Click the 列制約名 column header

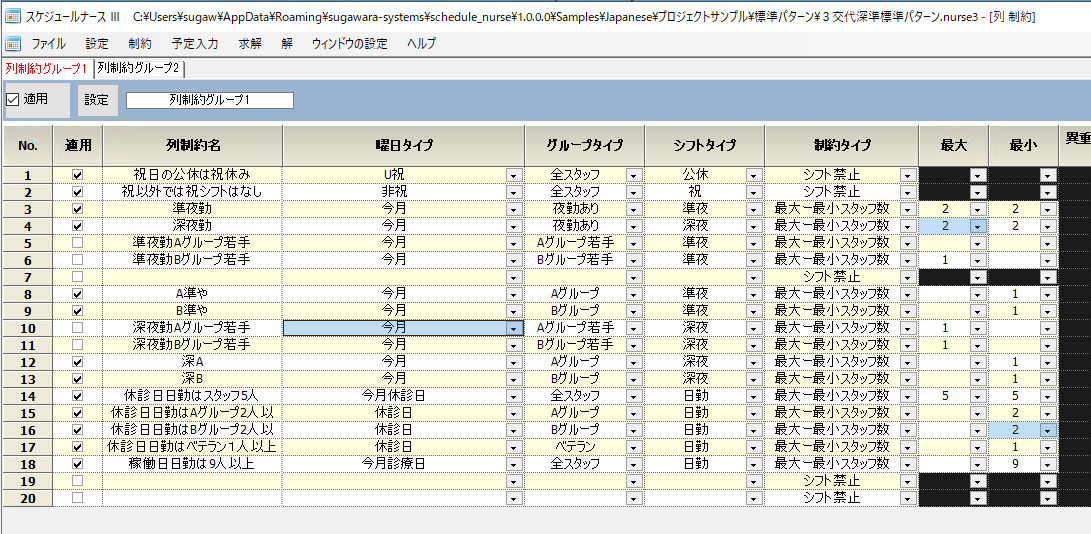(193, 146)
